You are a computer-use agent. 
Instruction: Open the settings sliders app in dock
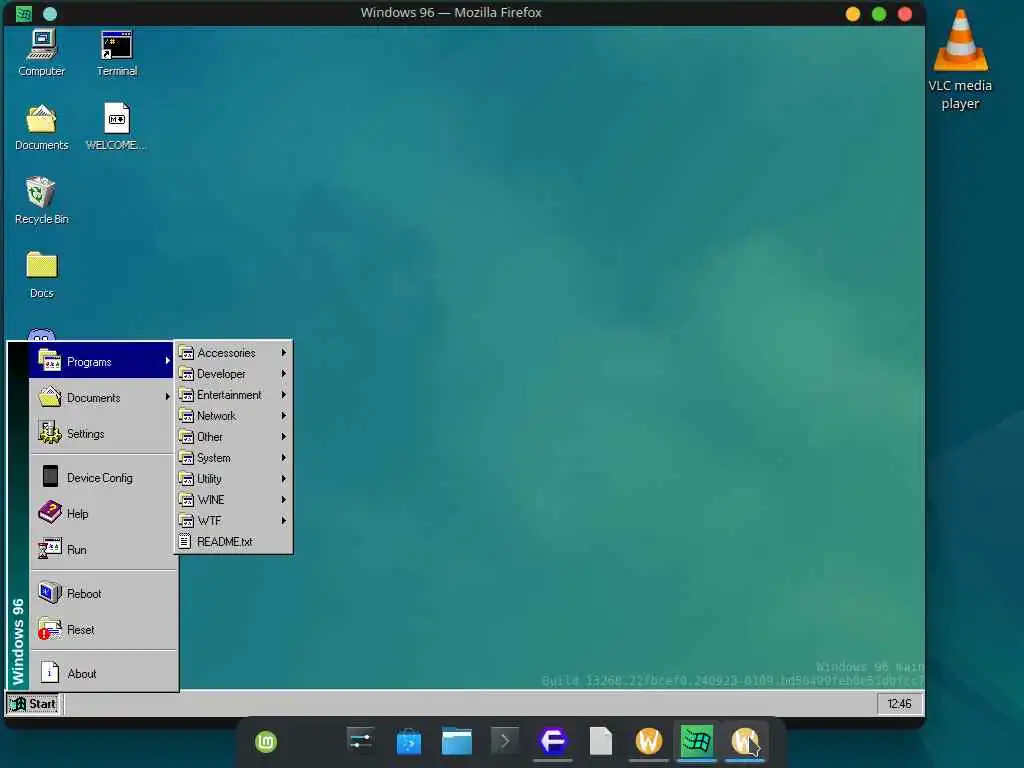[x=360, y=741]
